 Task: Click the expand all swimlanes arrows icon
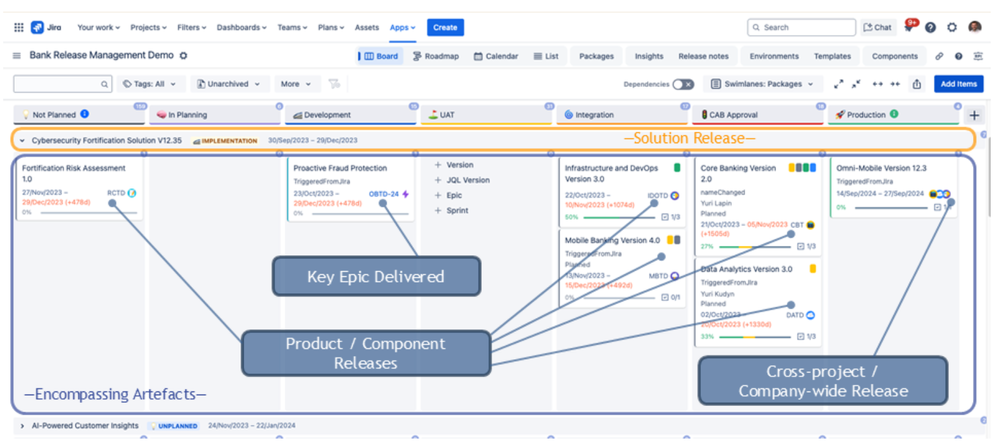[839, 84]
